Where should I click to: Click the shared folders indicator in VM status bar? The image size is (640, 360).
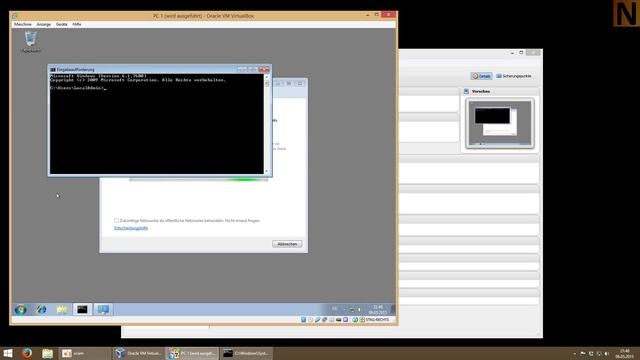331,320
